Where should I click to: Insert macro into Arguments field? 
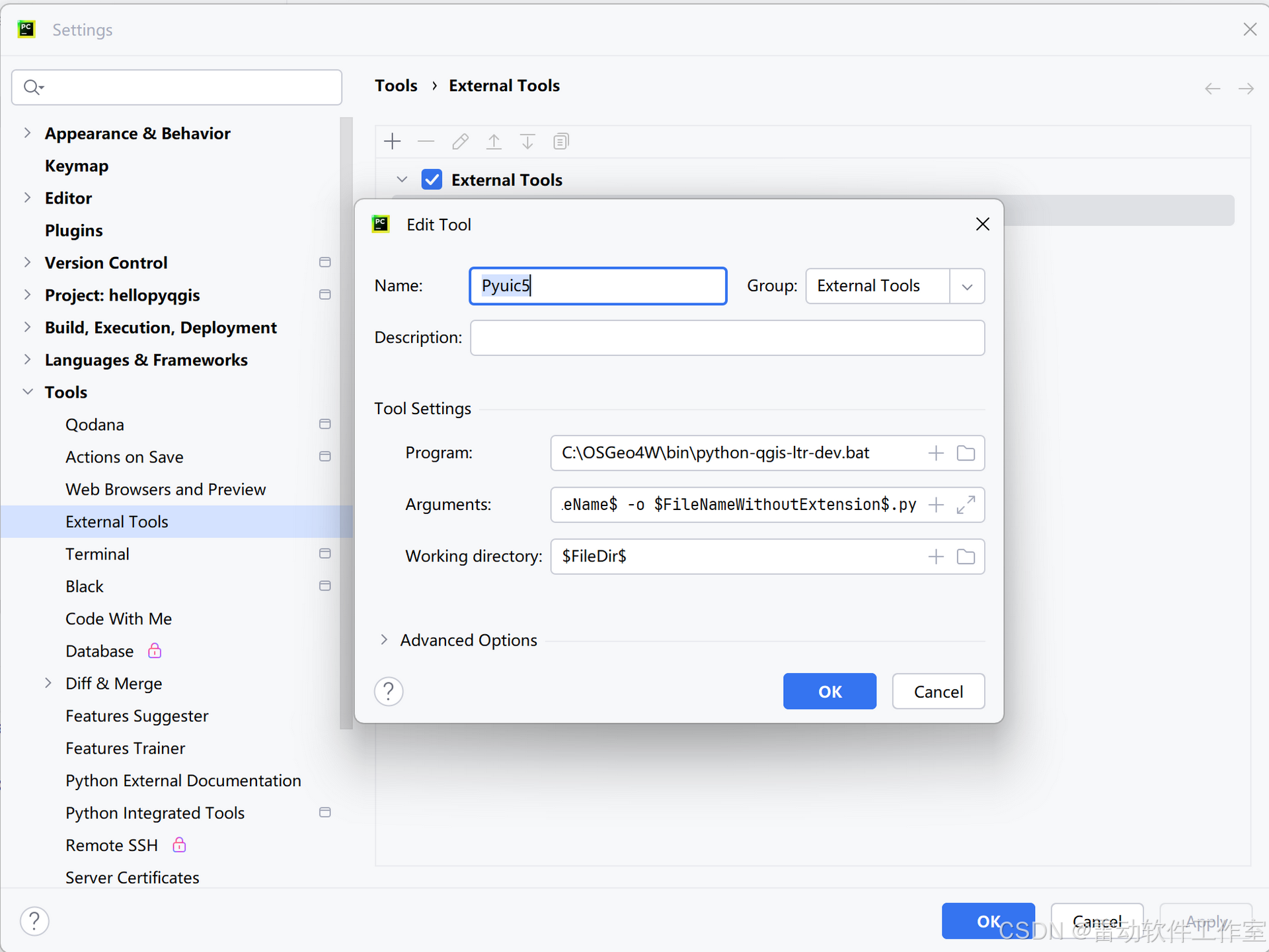(936, 505)
